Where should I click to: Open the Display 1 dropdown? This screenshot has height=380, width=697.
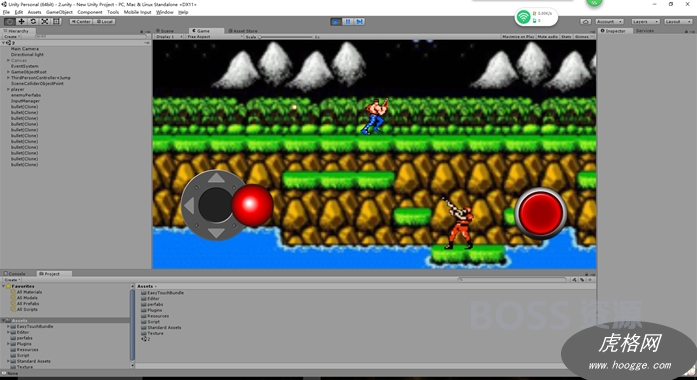[x=168, y=36]
